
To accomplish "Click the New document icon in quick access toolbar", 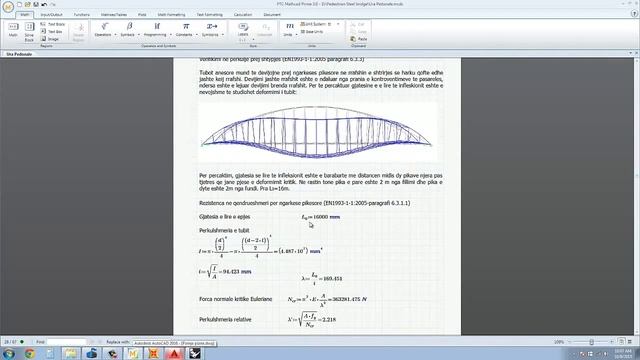I will 19,4.
